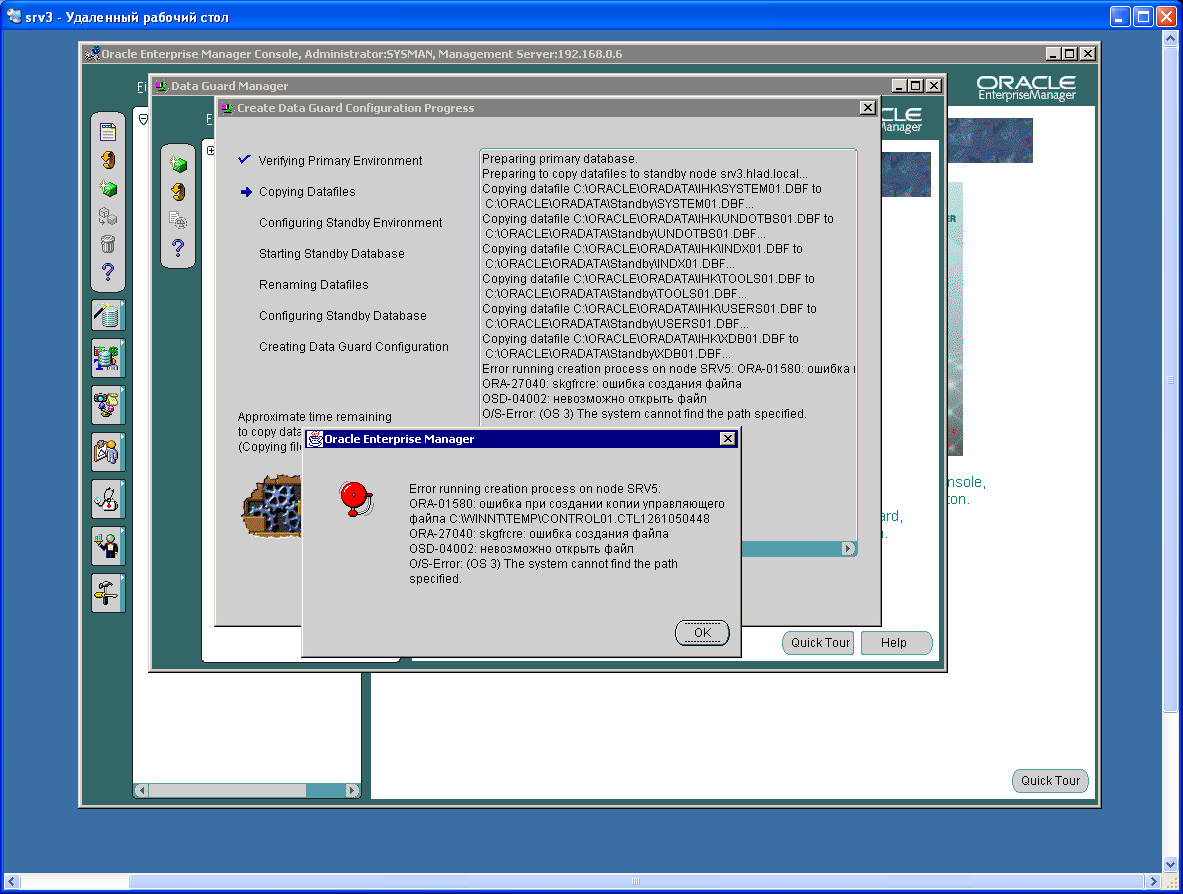Image resolution: width=1183 pixels, height=894 pixels.
Task: Click the checkmark next to Verifying Primary Environment
Action: coord(244,159)
